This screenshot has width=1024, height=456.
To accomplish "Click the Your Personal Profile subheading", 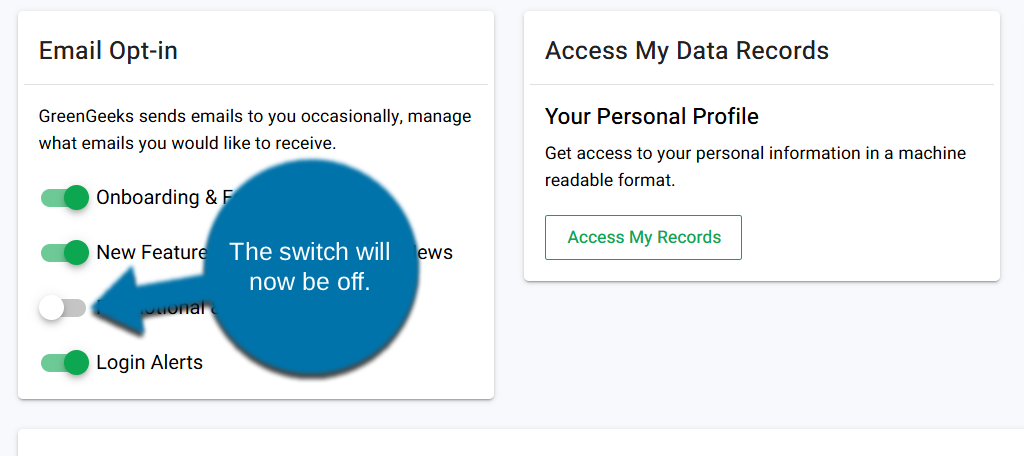I will click(x=651, y=117).
